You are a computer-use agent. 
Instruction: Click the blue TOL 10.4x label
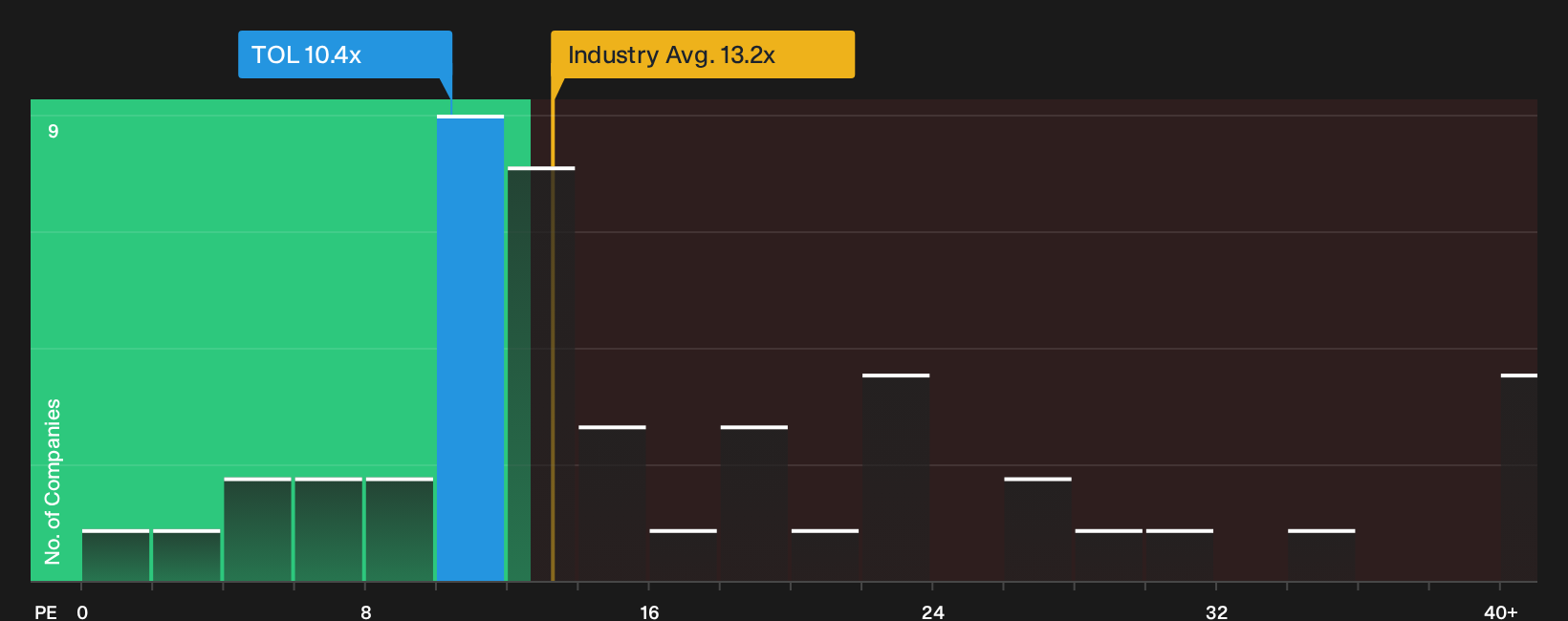(x=344, y=54)
